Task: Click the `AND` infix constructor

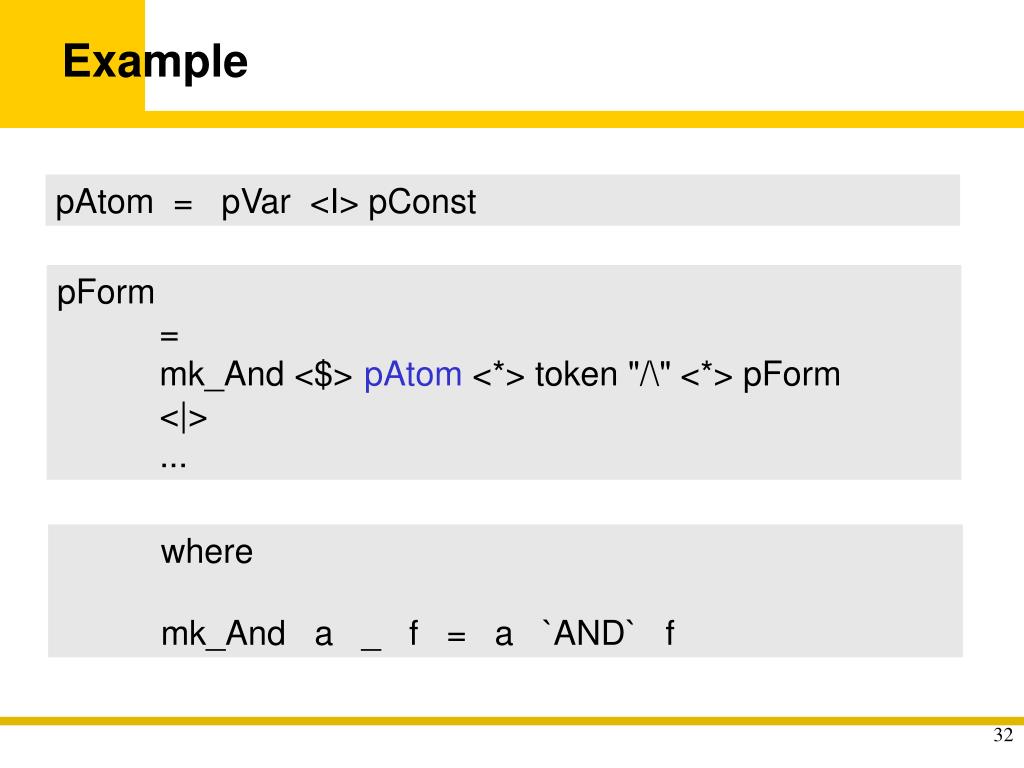Action: (x=589, y=633)
